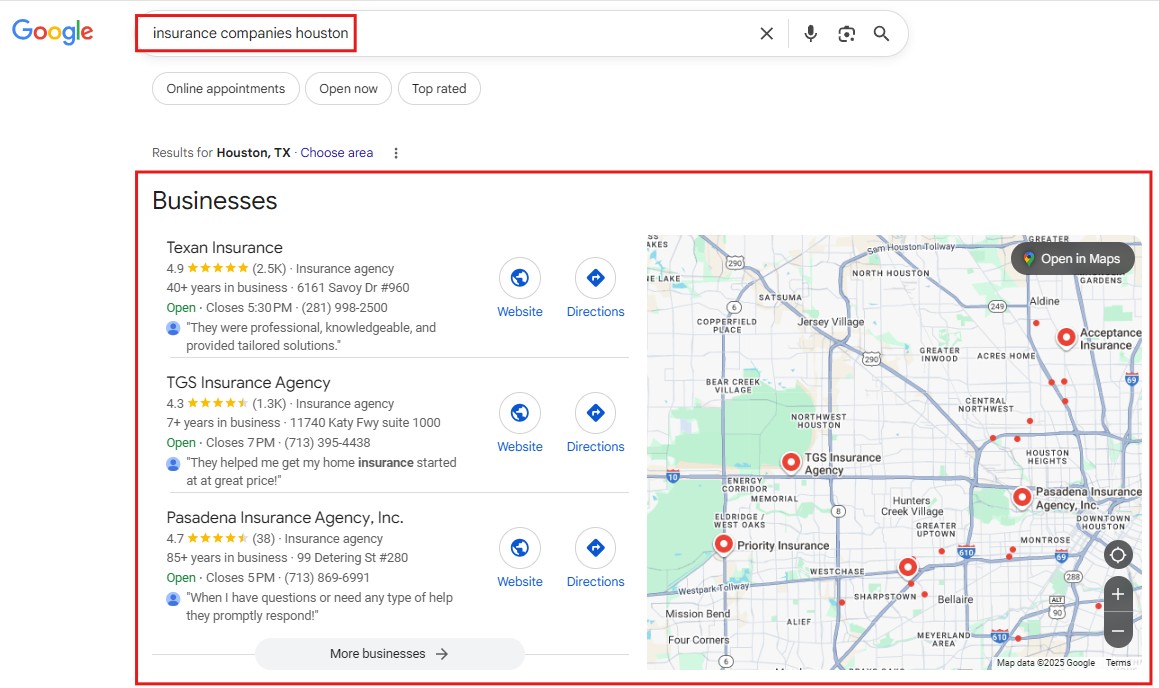1159x688 pixels.
Task: Show more businesses
Action: [x=389, y=654]
